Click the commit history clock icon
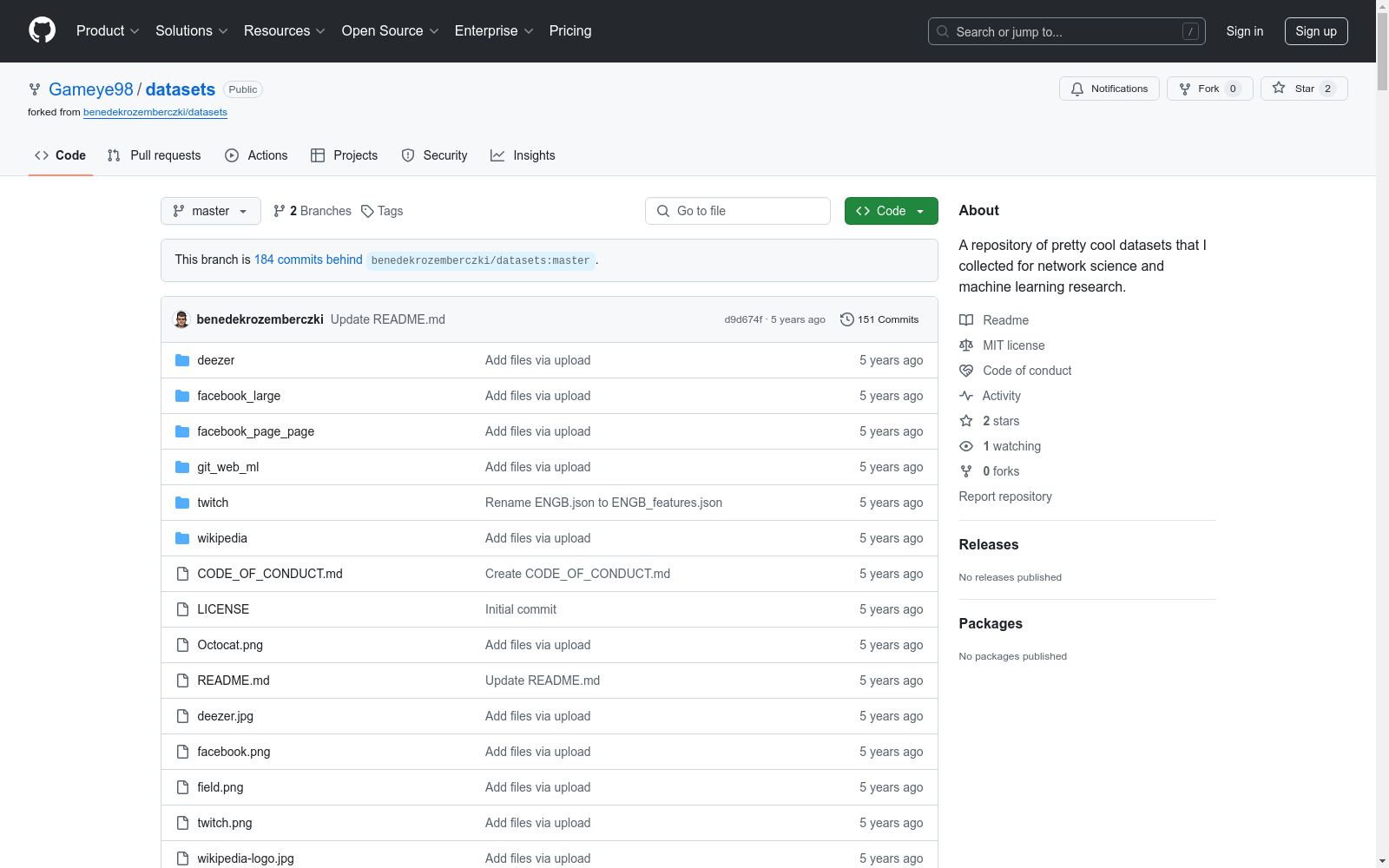1389x868 pixels. pyautogui.click(x=847, y=319)
